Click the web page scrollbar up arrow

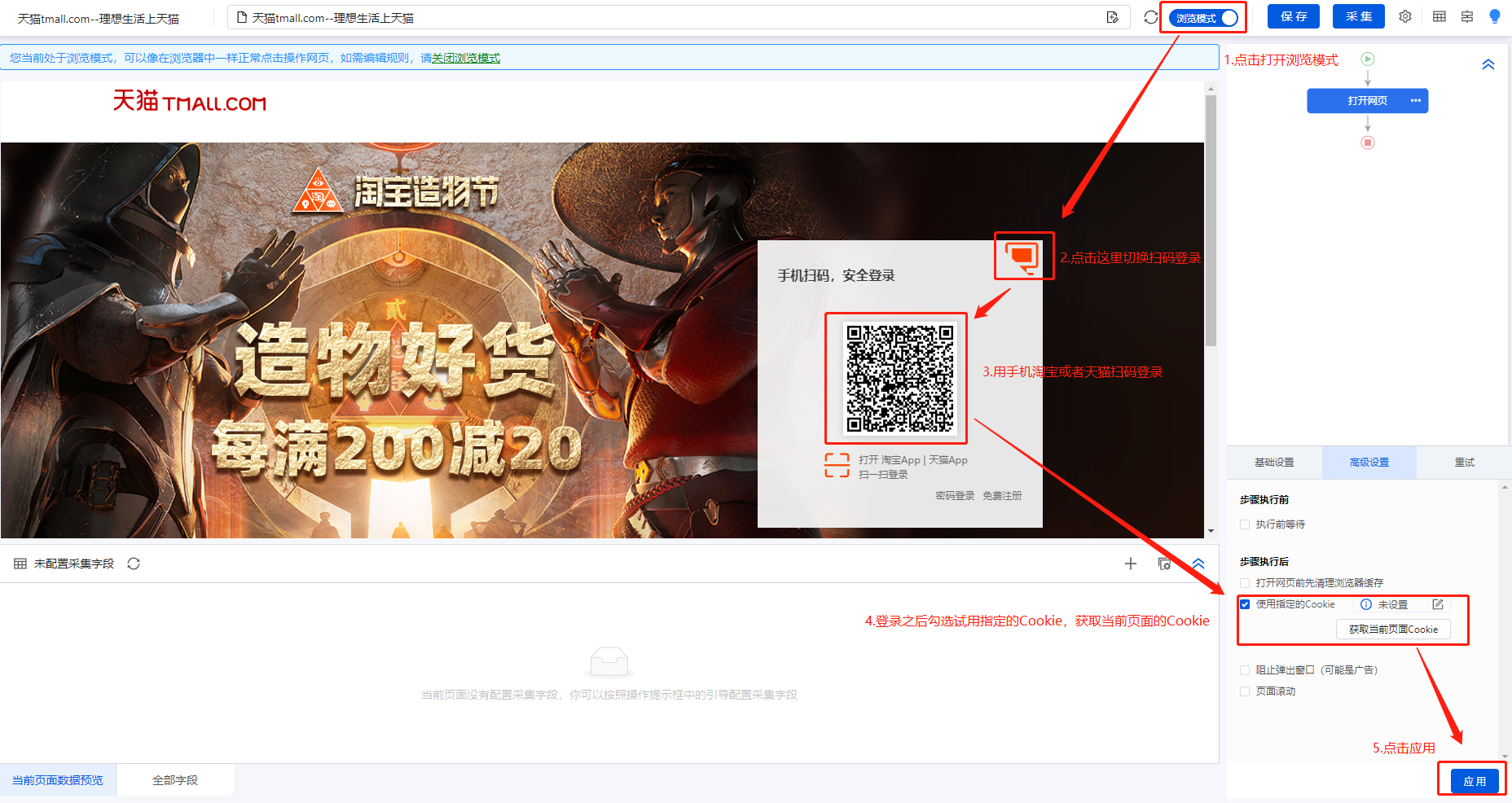tap(1211, 88)
